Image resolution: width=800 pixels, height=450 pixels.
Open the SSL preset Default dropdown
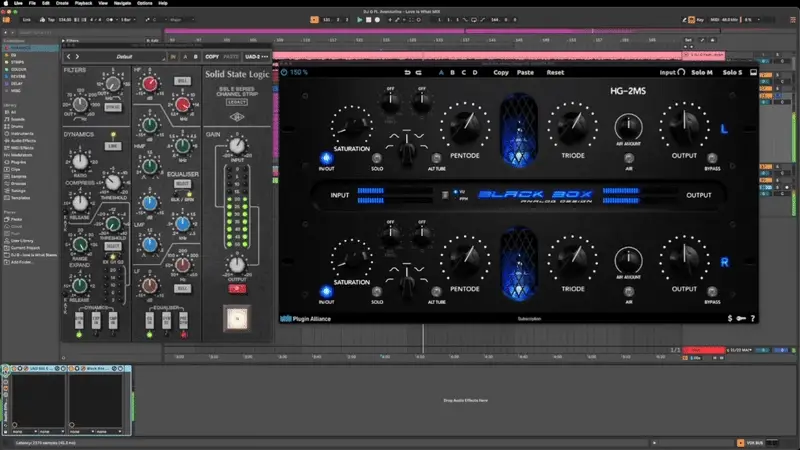(x=124, y=57)
